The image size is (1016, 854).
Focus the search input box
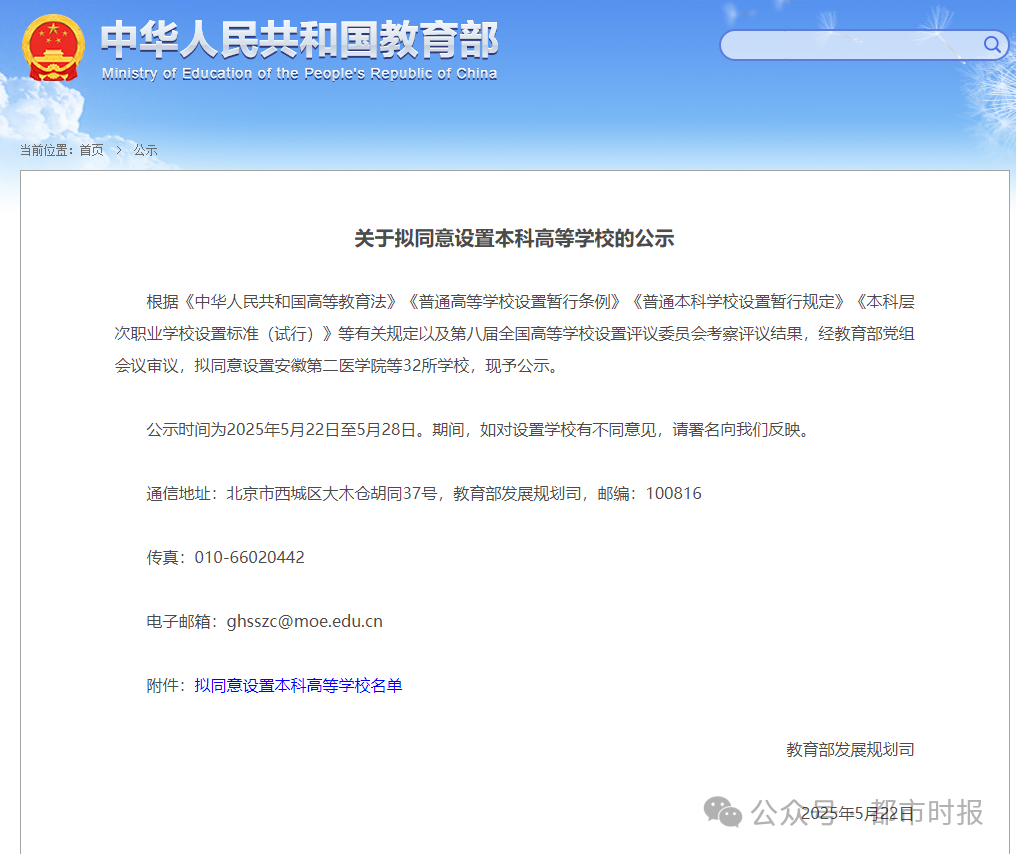[x=850, y=45]
